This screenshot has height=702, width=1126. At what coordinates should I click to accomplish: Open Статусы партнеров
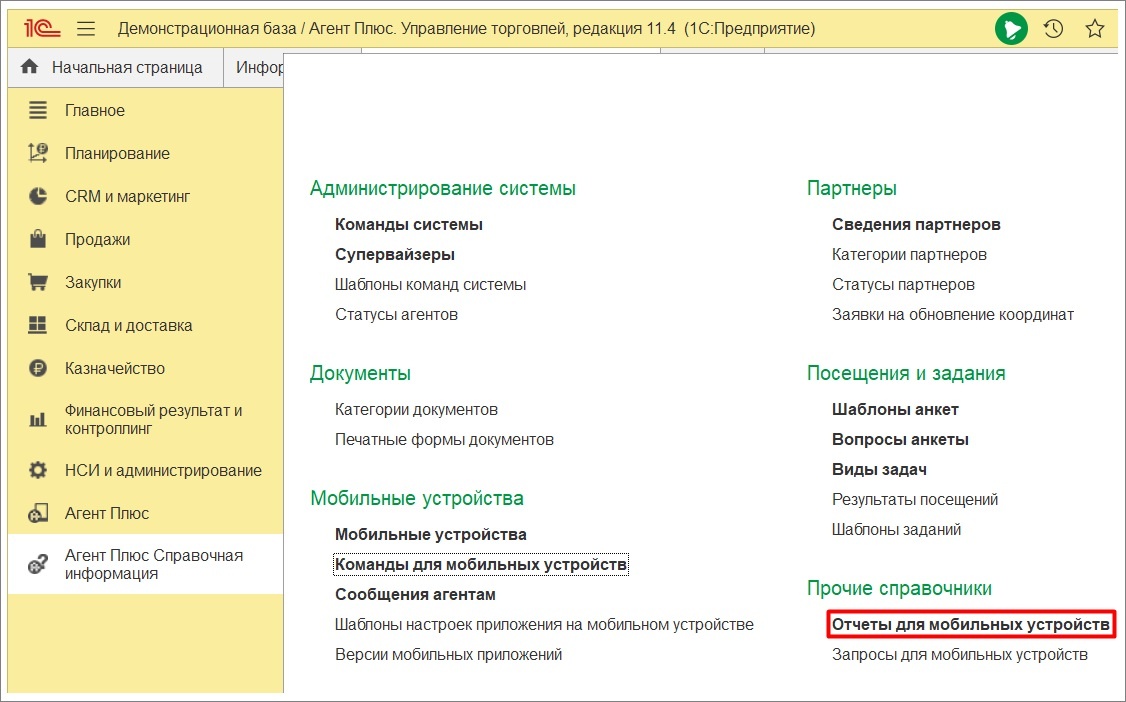click(x=903, y=285)
